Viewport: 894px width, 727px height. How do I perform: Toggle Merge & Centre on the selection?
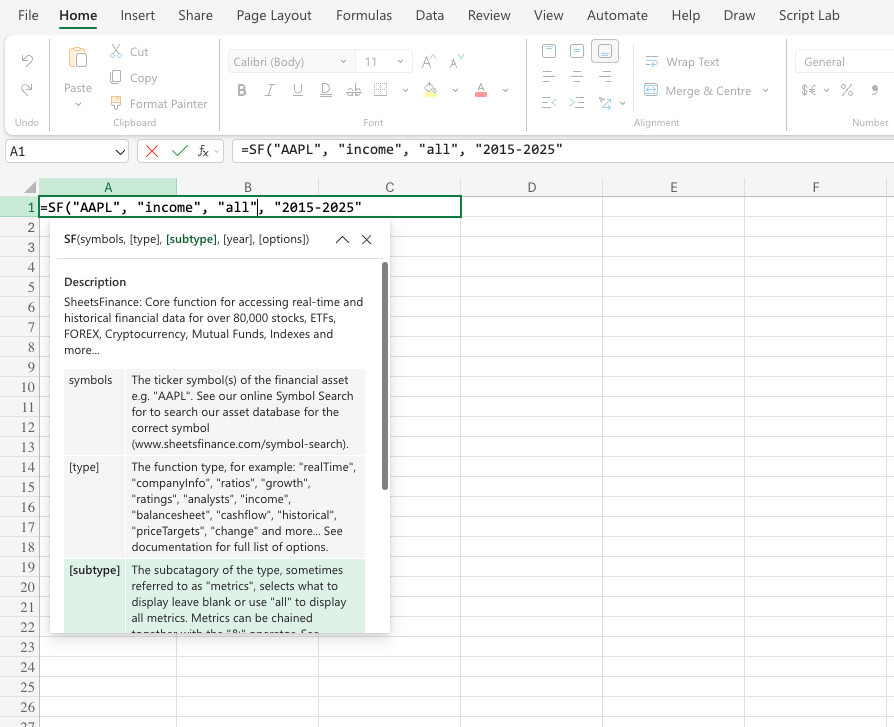click(700, 91)
